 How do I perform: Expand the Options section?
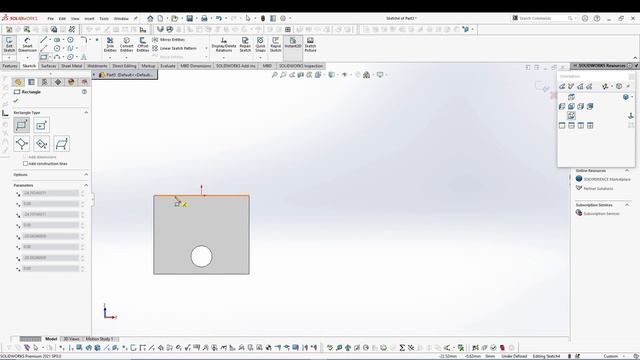pyautogui.click(x=86, y=175)
